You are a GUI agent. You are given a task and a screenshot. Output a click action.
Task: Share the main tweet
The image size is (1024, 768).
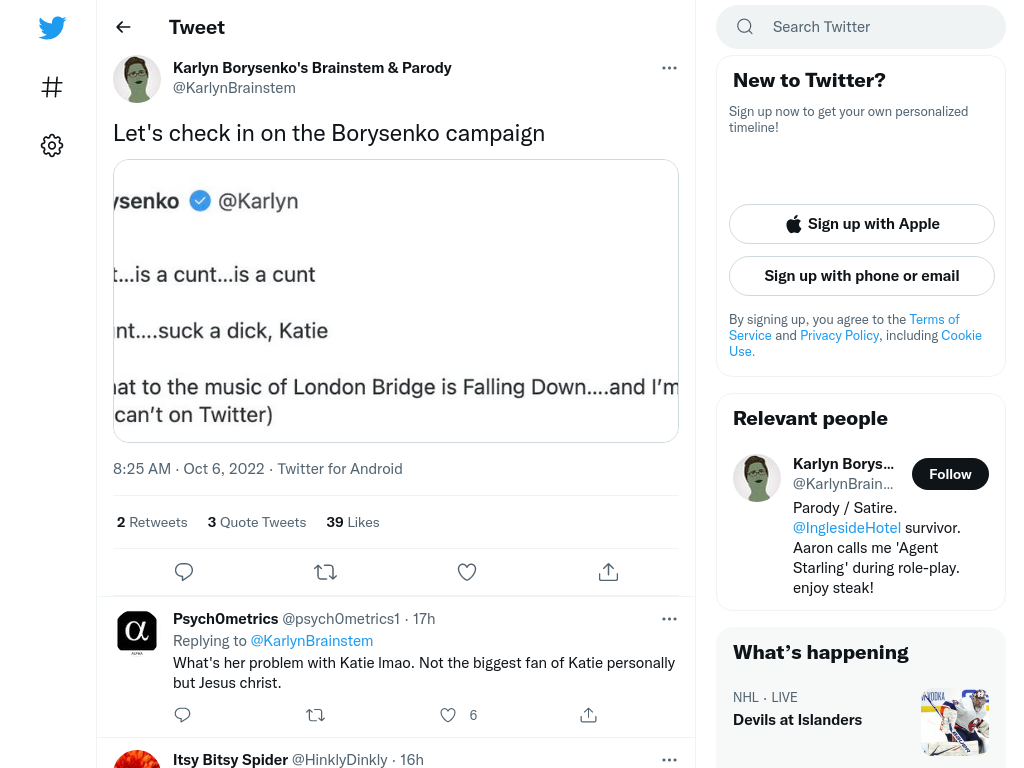click(608, 572)
